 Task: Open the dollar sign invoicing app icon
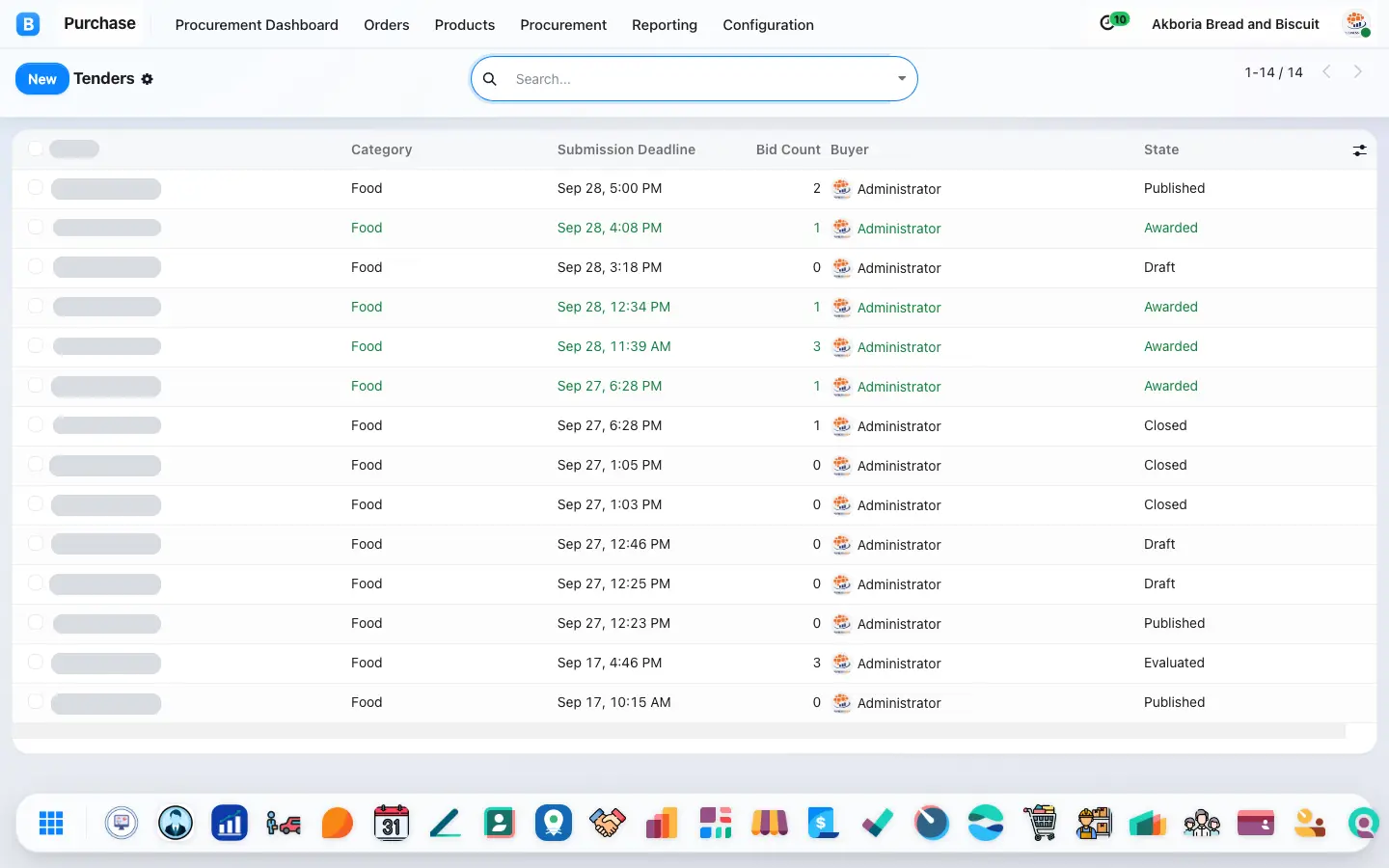[824, 823]
